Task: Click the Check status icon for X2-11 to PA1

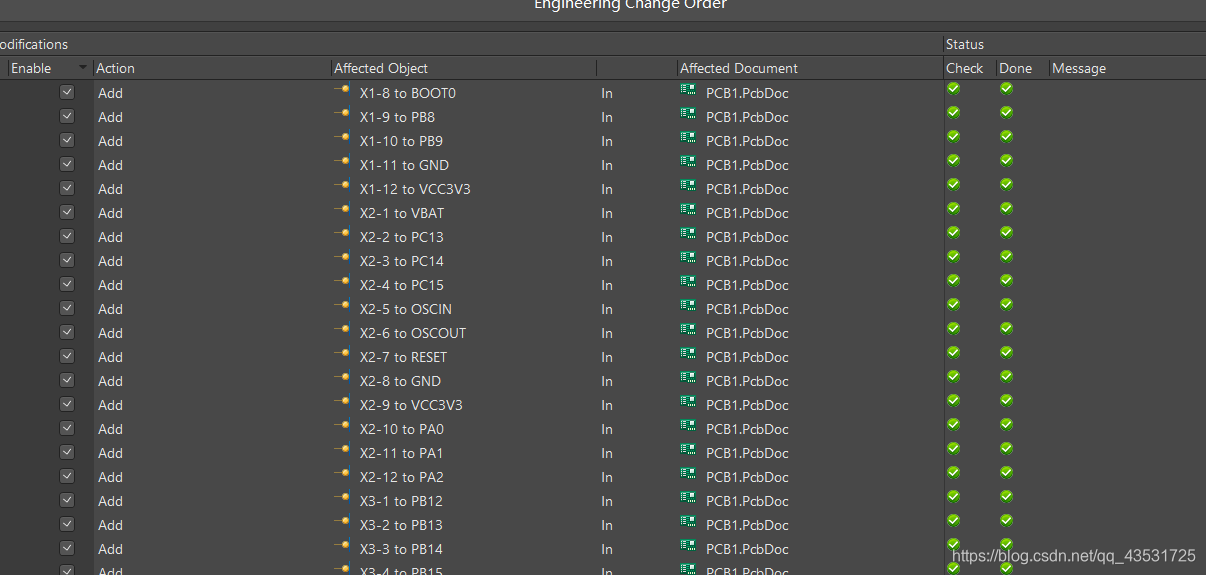Action: 953,448
